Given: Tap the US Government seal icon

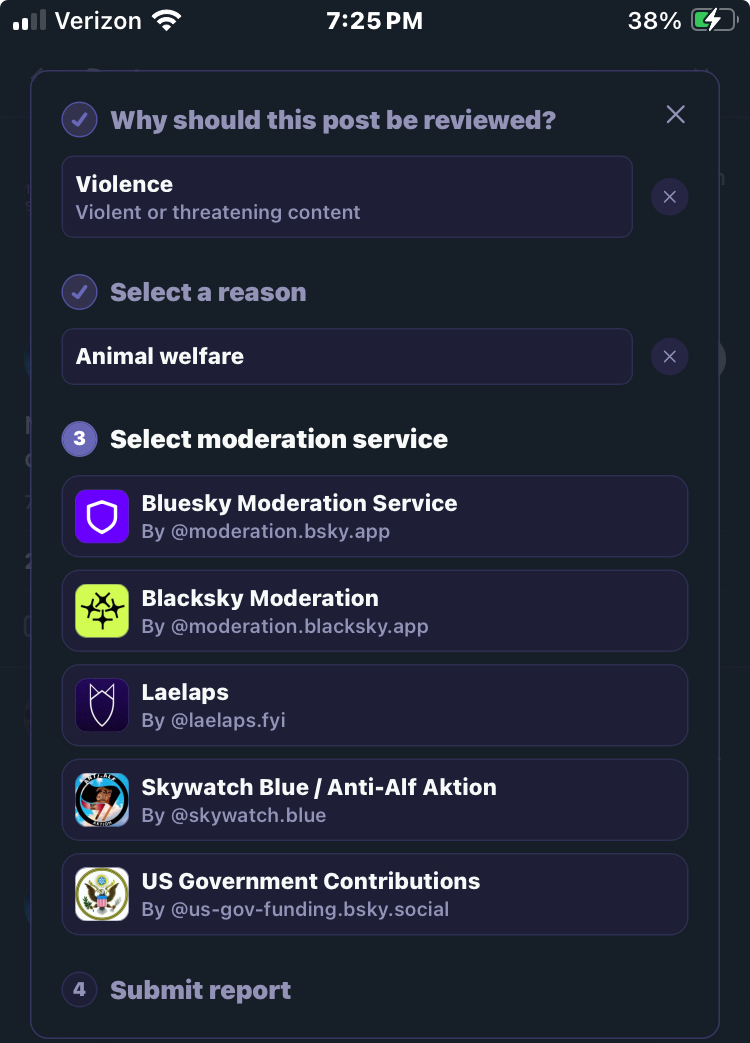Looking at the screenshot, I should coord(102,894).
